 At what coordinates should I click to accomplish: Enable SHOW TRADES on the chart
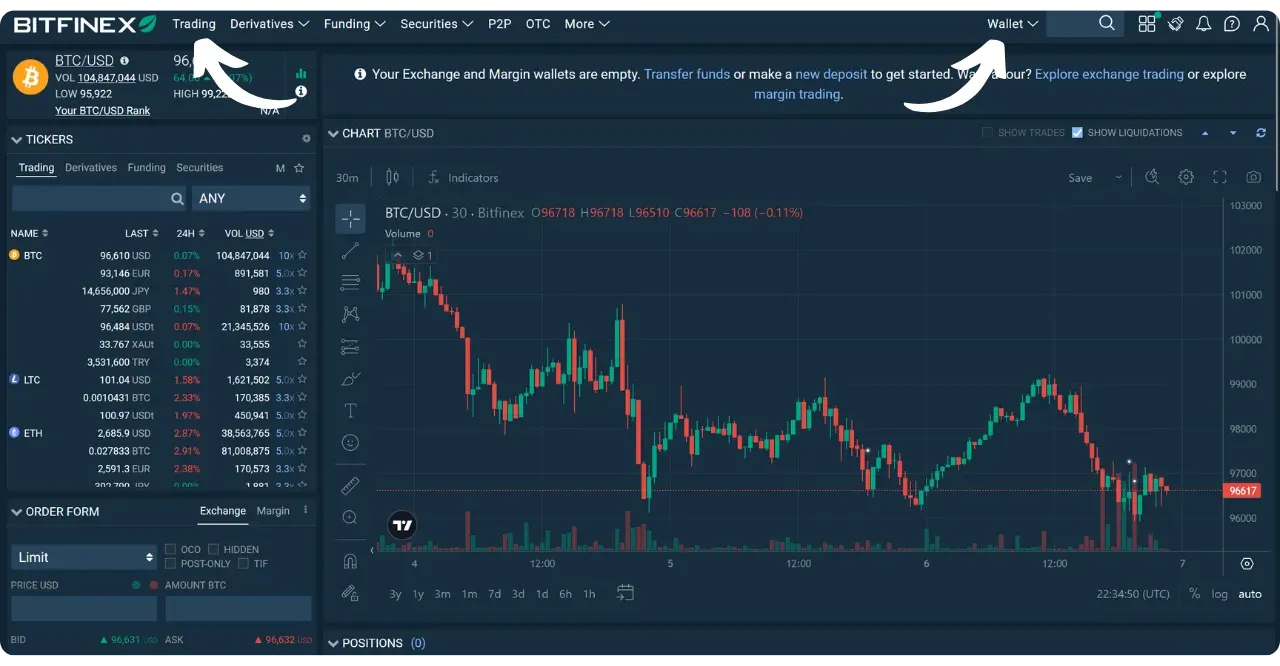988,132
